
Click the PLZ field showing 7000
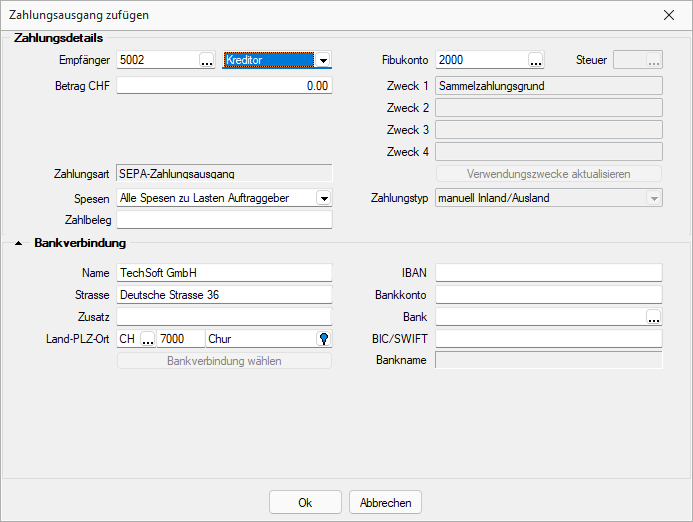click(180, 339)
